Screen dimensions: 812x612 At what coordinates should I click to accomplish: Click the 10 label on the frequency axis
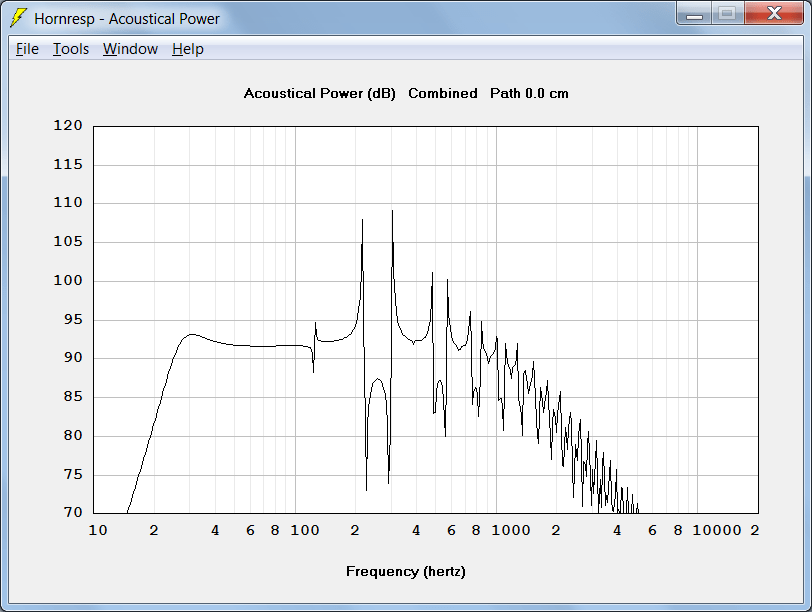(98, 530)
